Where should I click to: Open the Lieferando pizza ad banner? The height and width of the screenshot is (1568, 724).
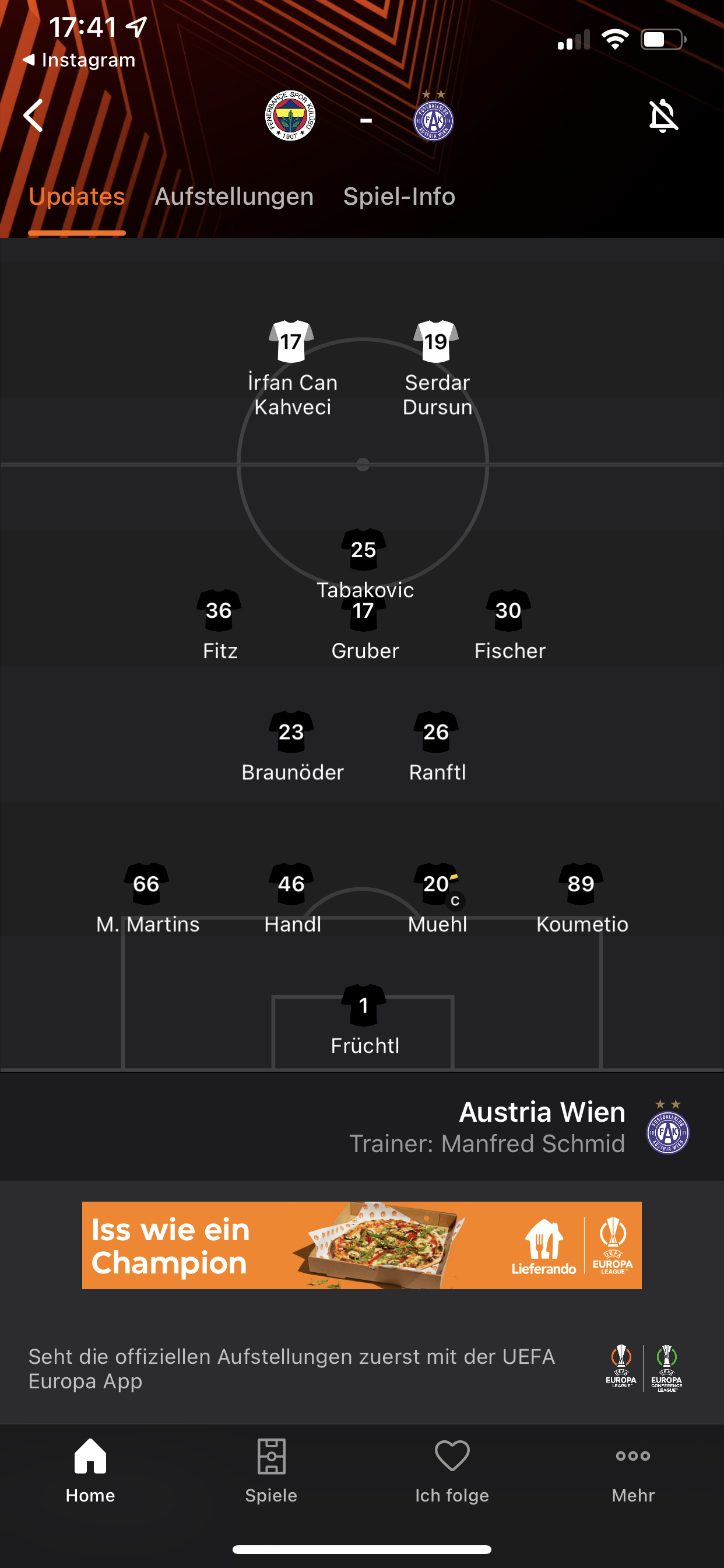coord(362,1245)
